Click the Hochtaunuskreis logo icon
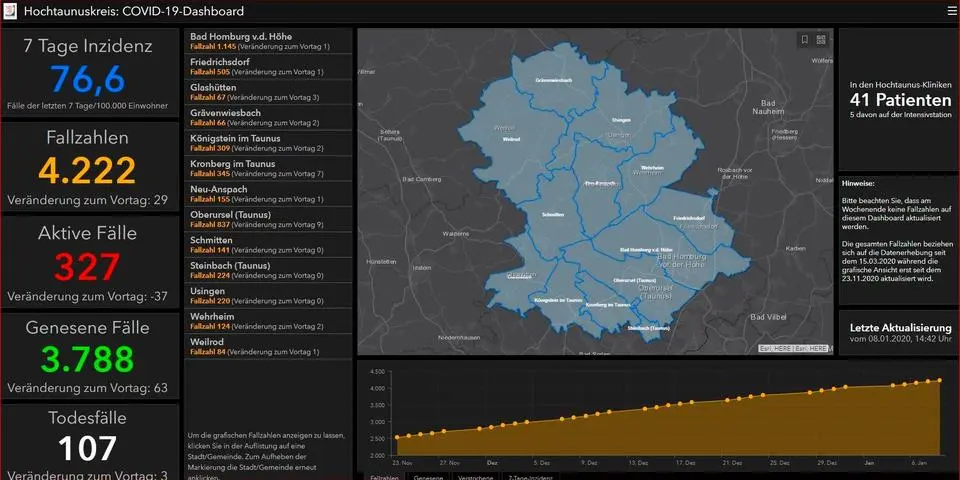Viewport: 960px width, 480px height. 10,11
